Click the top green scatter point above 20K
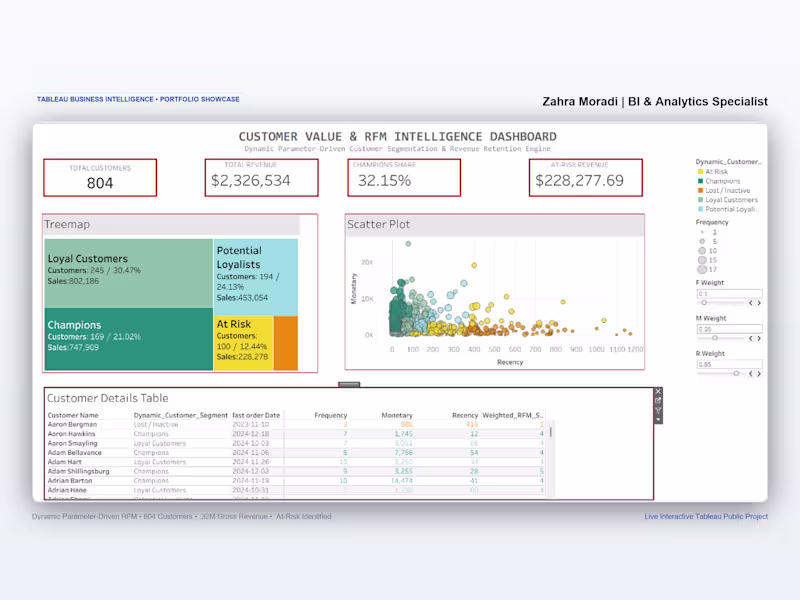This screenshot has width=800, height=600. 408,244
